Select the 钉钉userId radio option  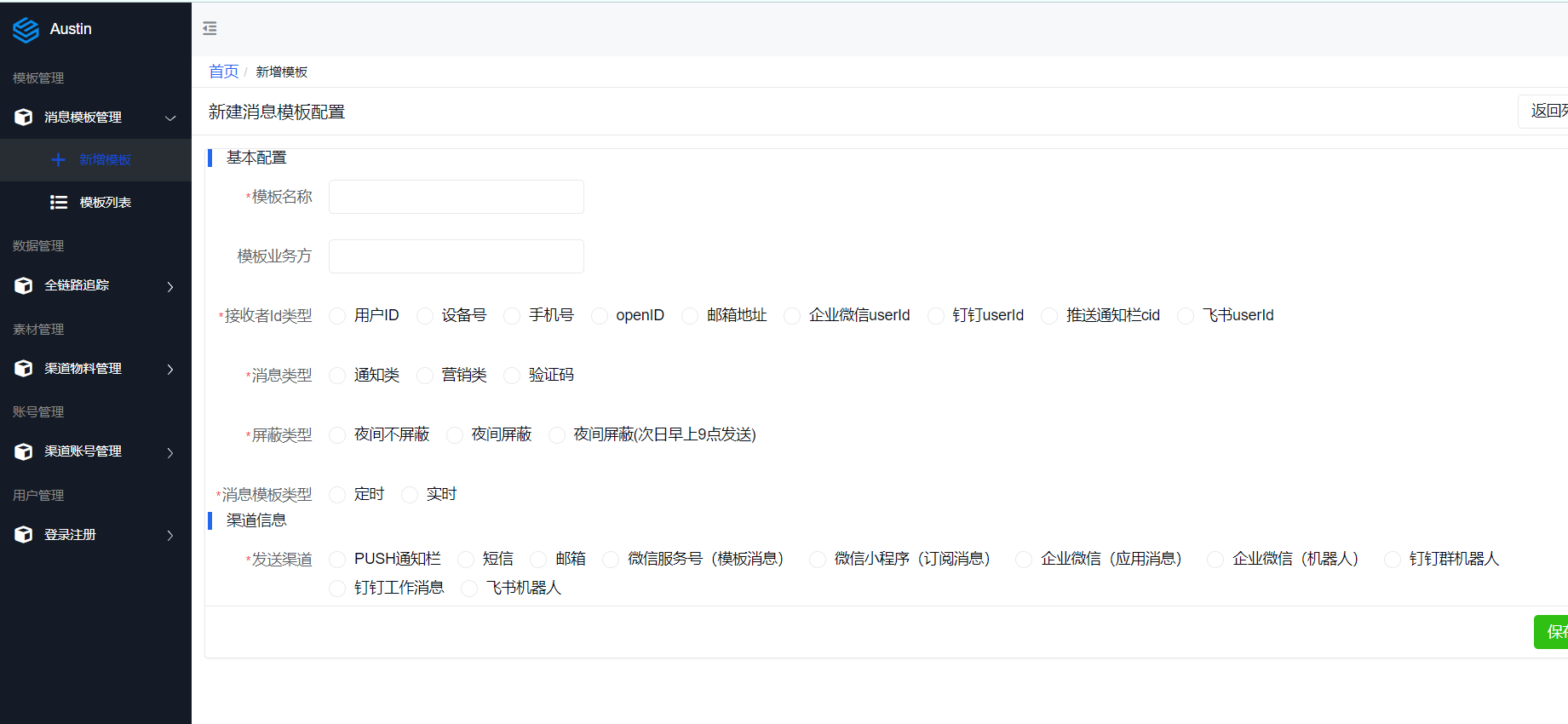[936, 316]
